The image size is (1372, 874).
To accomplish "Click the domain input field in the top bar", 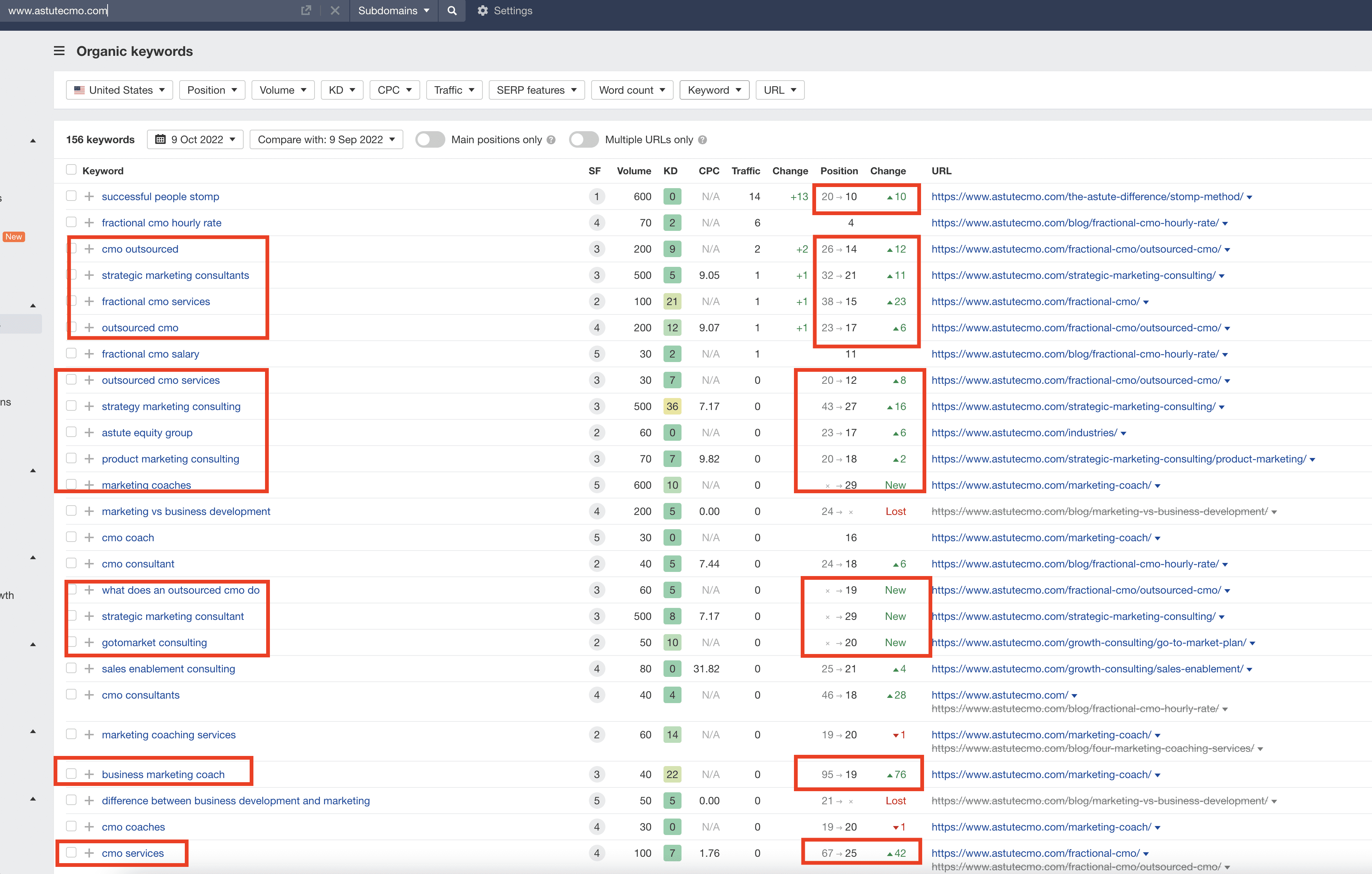I will coord(148,11).
